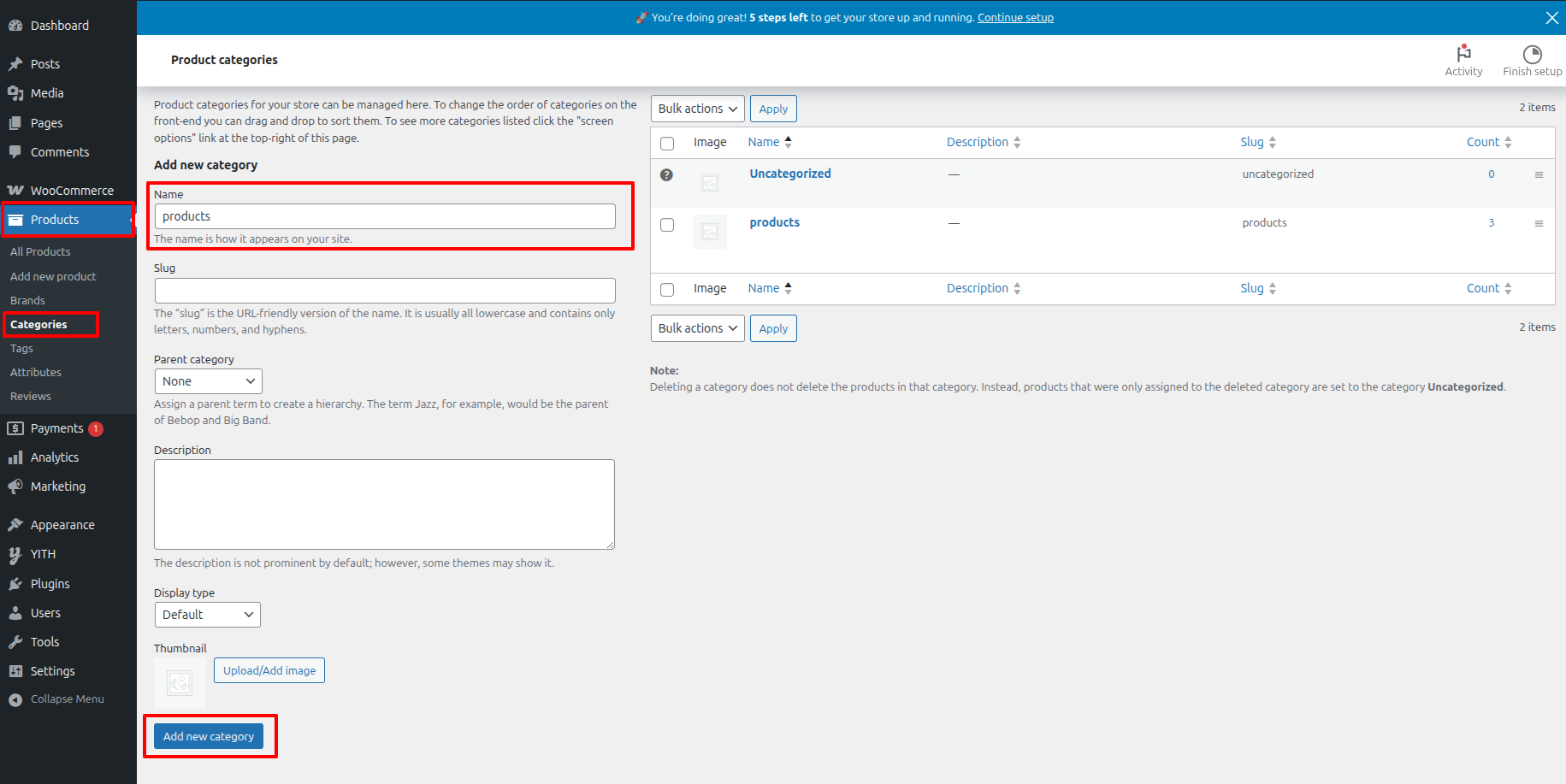Viewport: 1566px width, 784px height.
Task: Open Analytics from the sidebar
Action: [x=54, y=457]
